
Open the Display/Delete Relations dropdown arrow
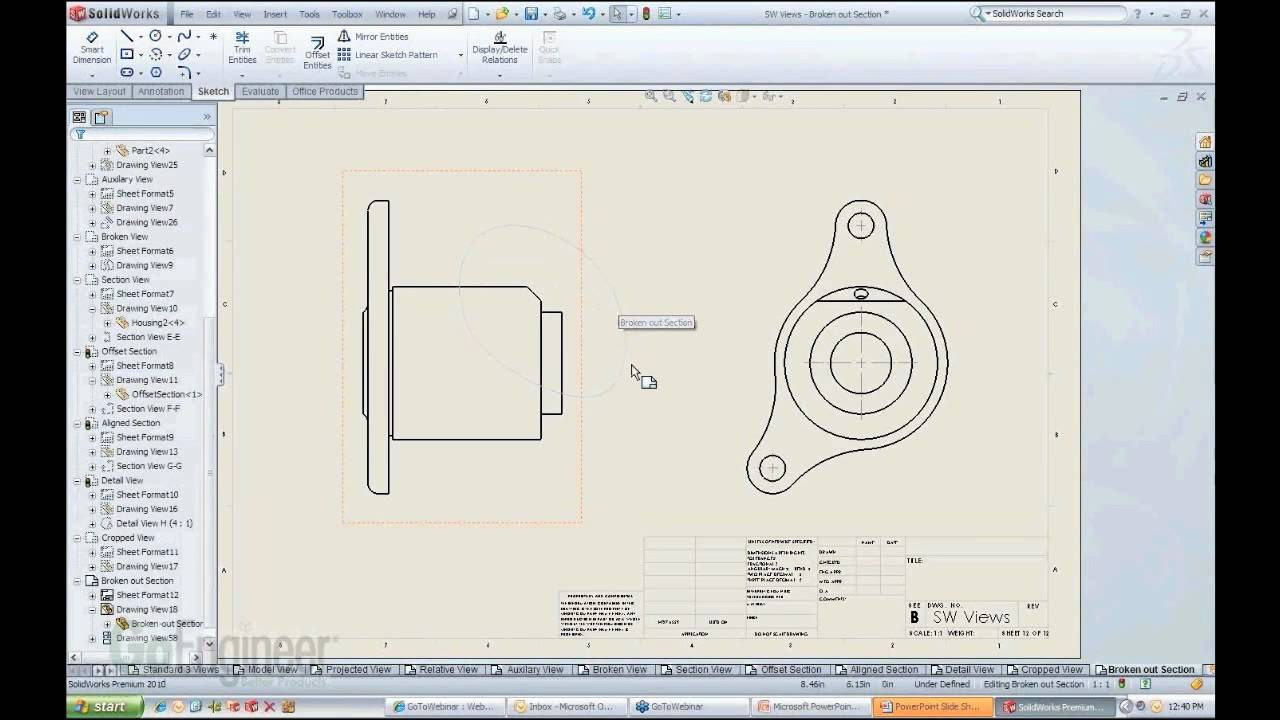500,74
